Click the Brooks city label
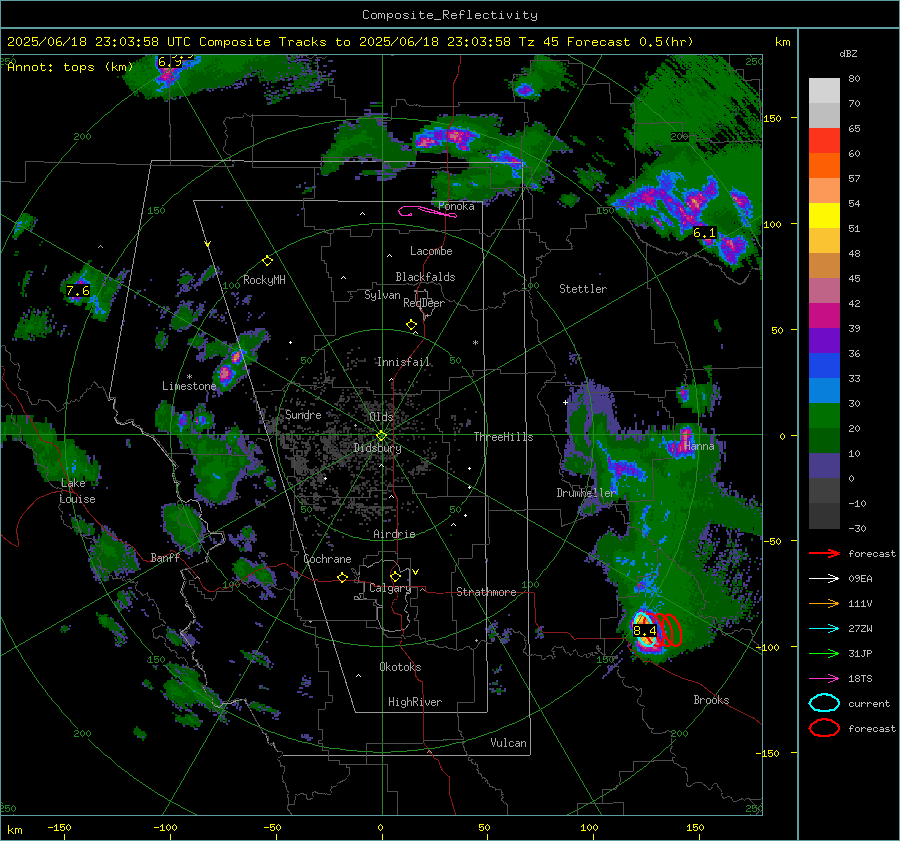This screenshot has width=900, height=841. (711, 700)
